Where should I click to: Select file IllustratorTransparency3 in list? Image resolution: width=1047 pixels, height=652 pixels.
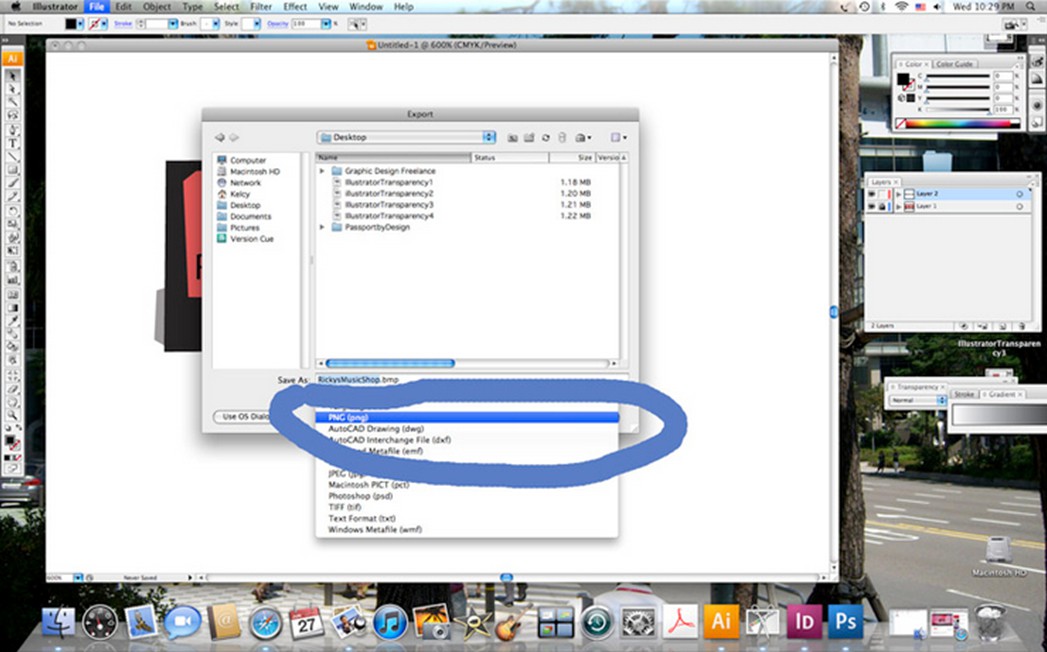click(x=389, y=204)
